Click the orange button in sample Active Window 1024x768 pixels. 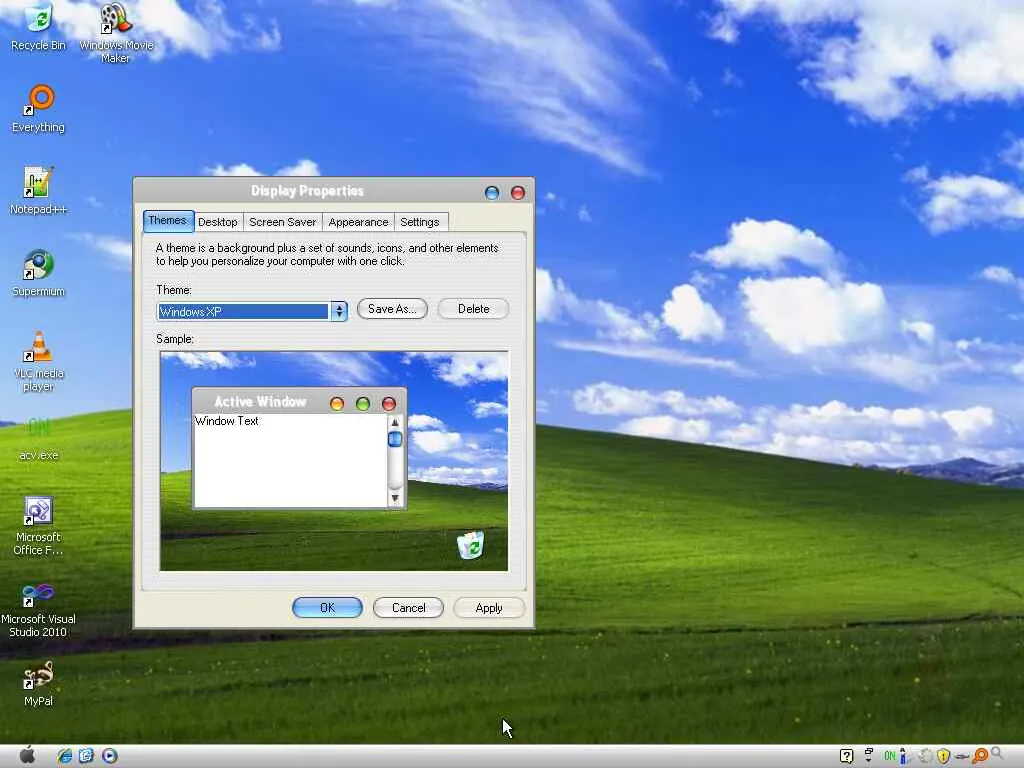(337, 404)
